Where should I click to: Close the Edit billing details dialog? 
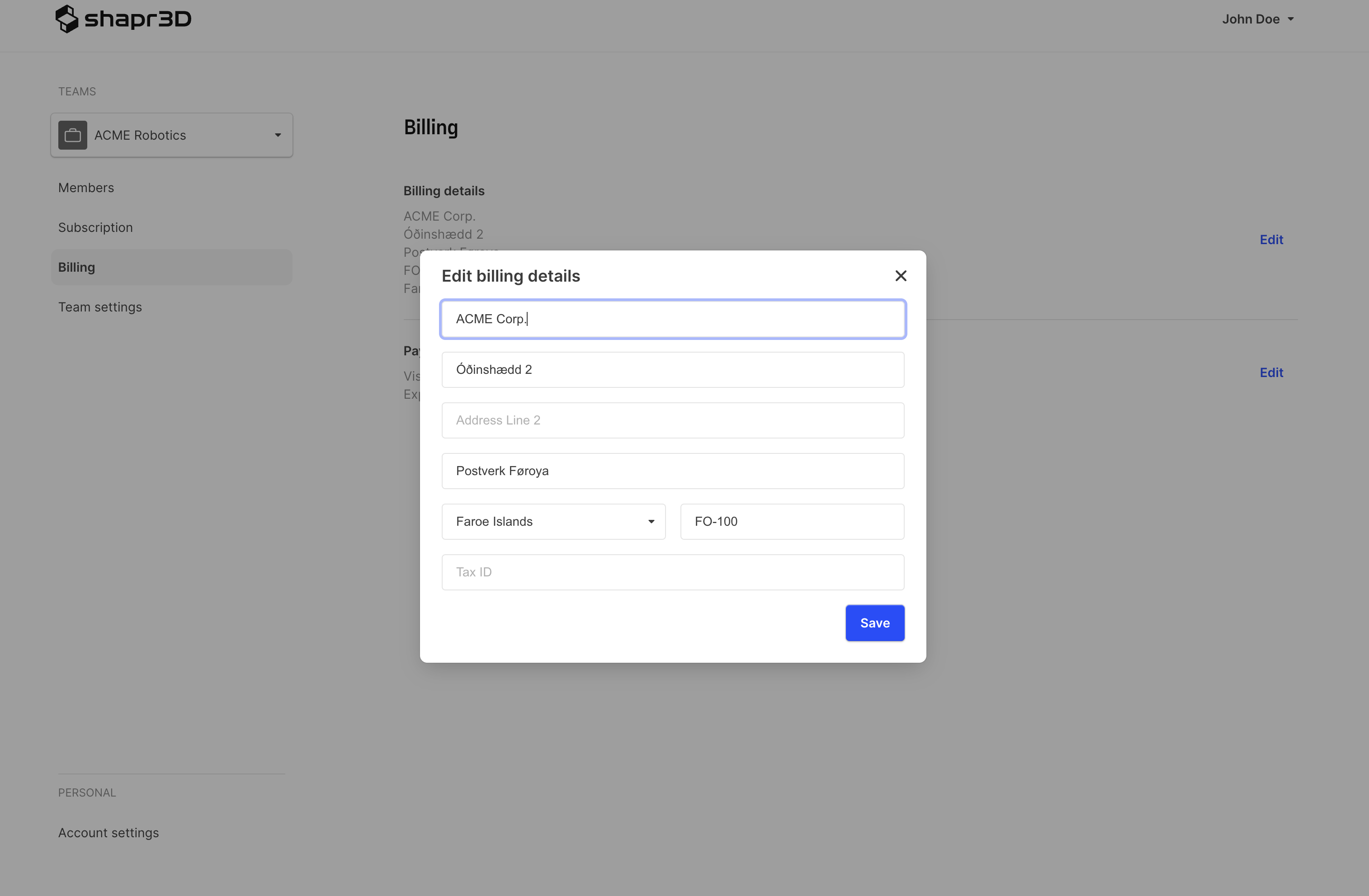point(901,276)
